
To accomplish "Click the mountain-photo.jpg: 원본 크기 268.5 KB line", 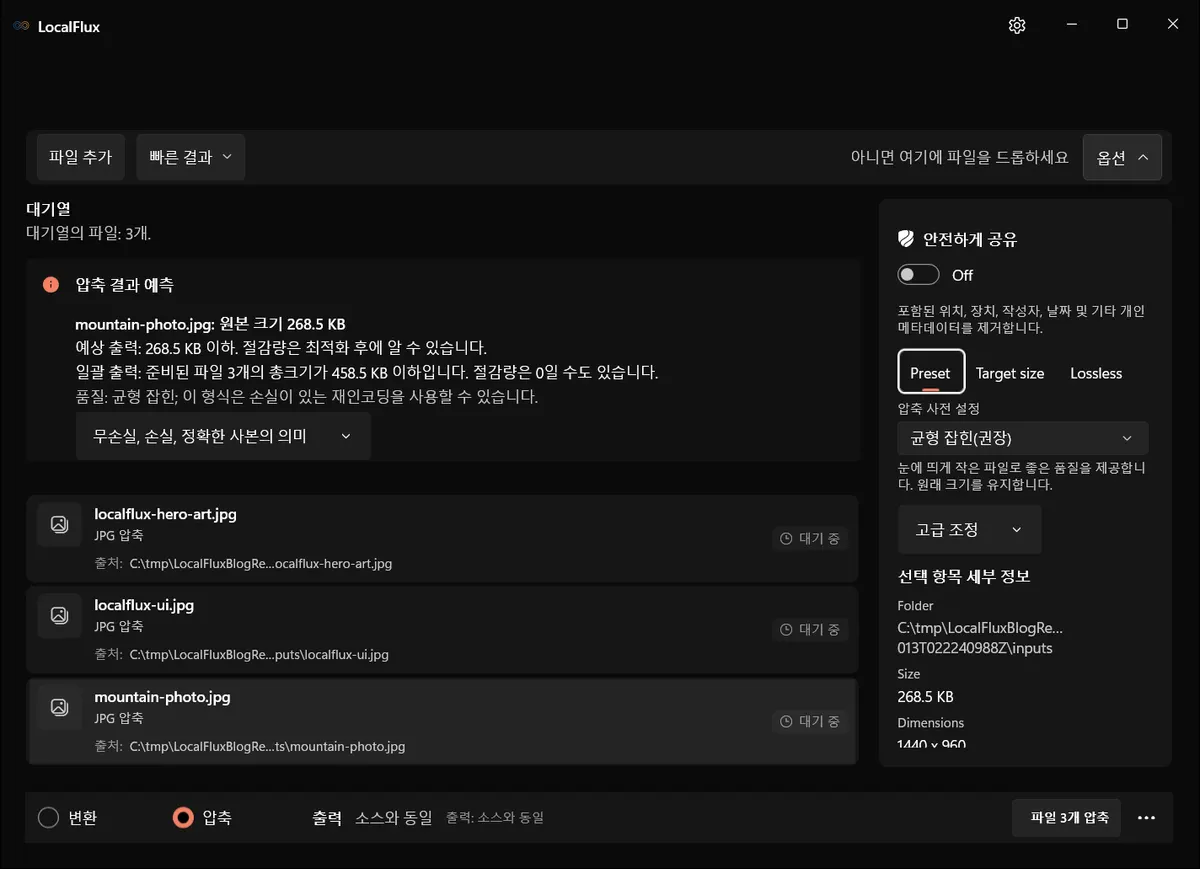I will pos(210,324).
